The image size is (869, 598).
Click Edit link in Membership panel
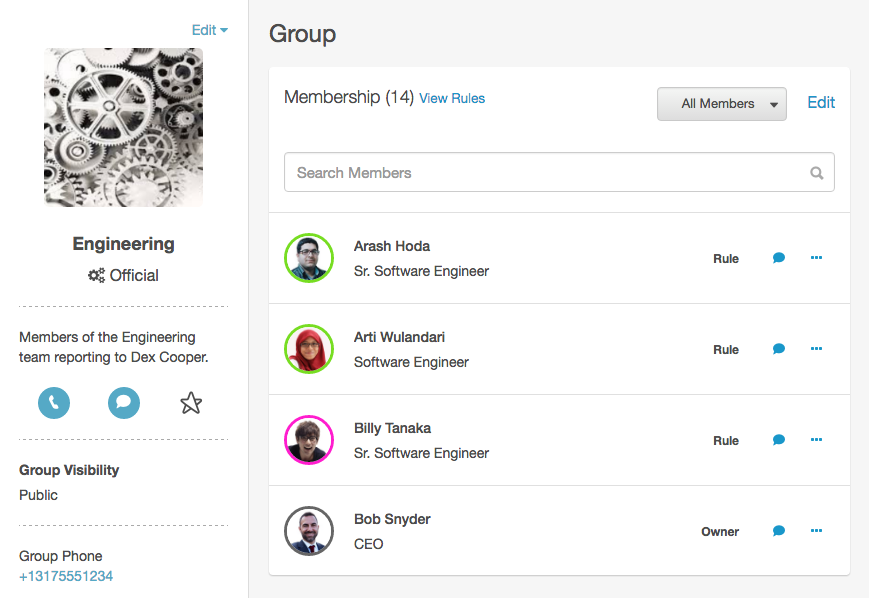(821, 103)
